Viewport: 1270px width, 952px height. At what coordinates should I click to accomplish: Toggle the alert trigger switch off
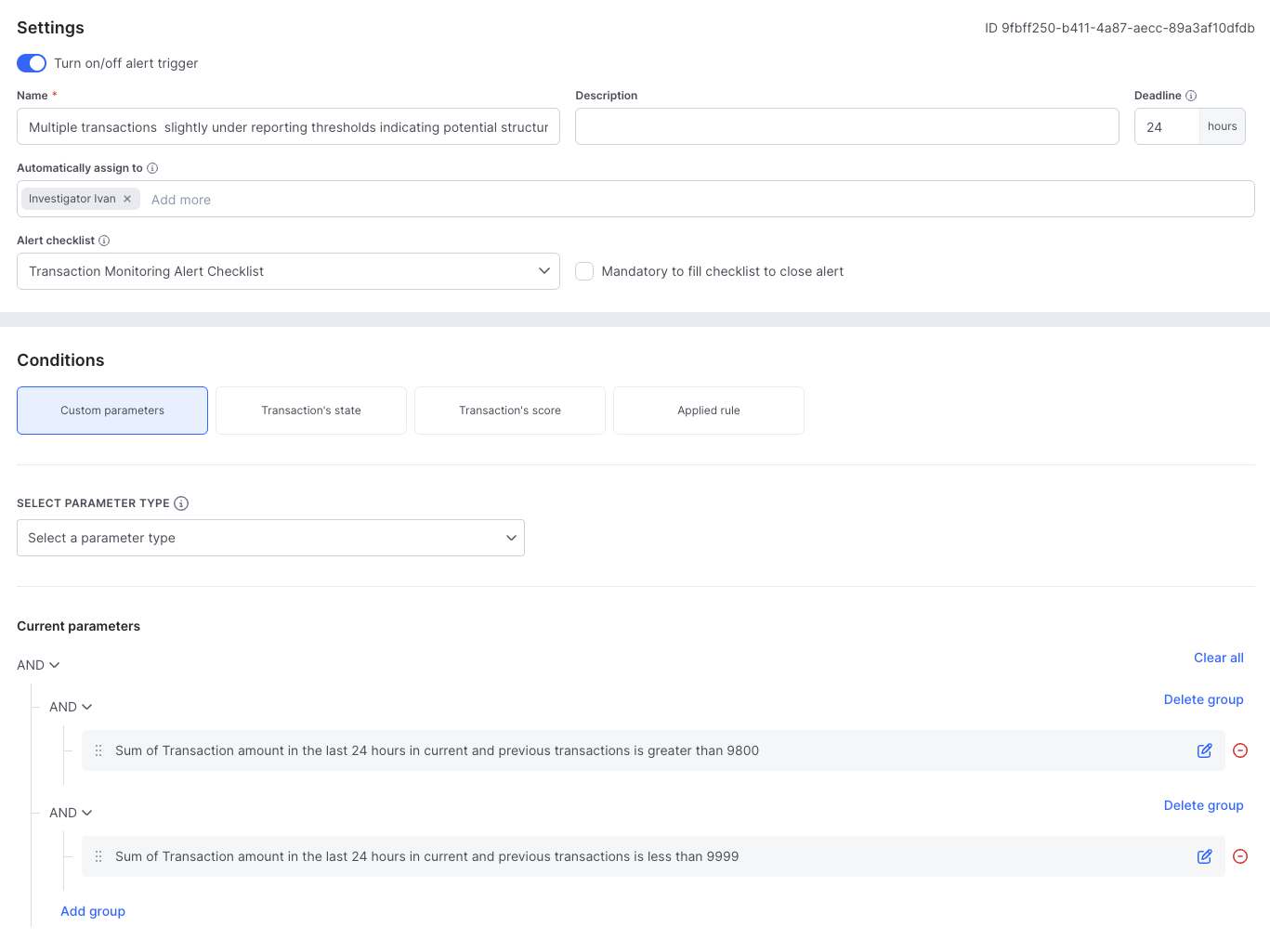[32, 63]
